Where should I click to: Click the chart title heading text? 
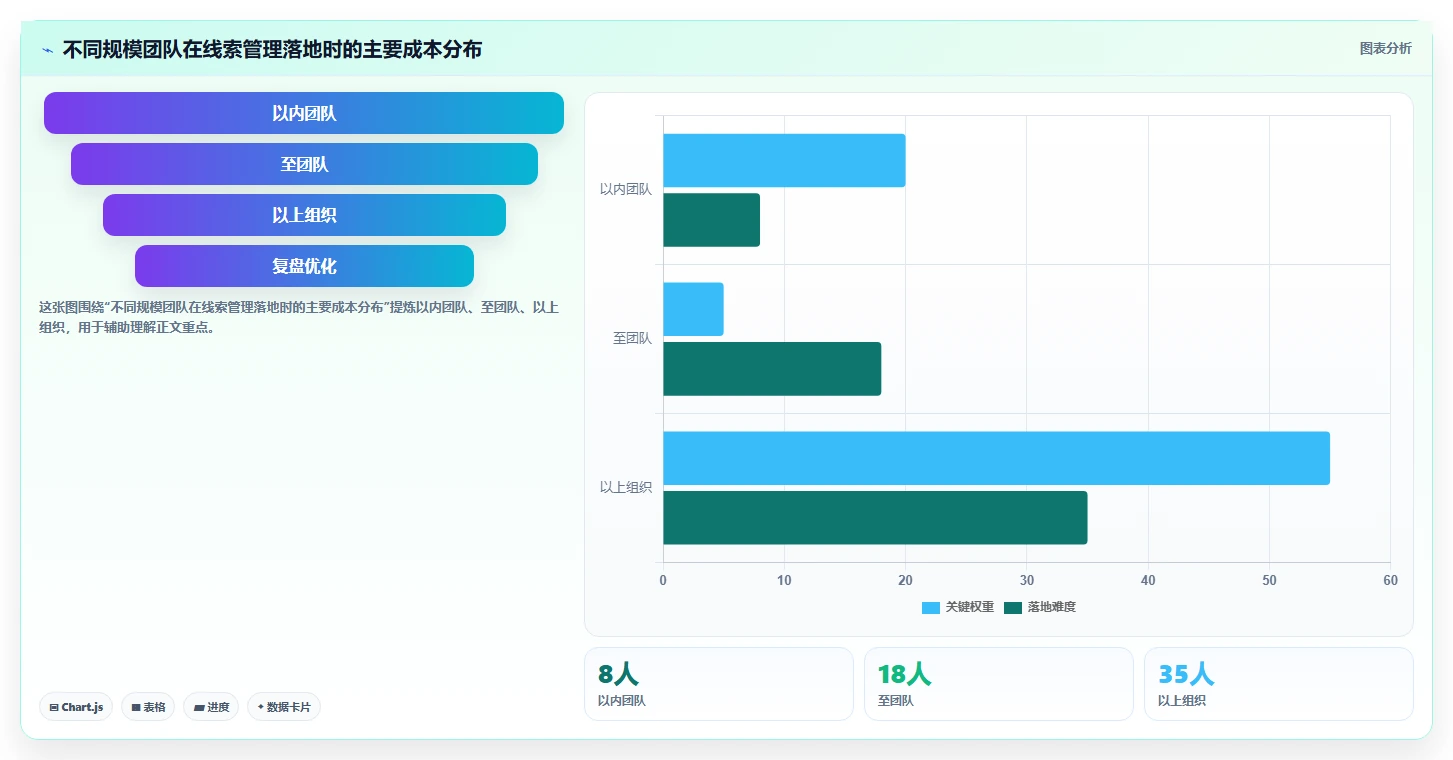tap(272, 49)
